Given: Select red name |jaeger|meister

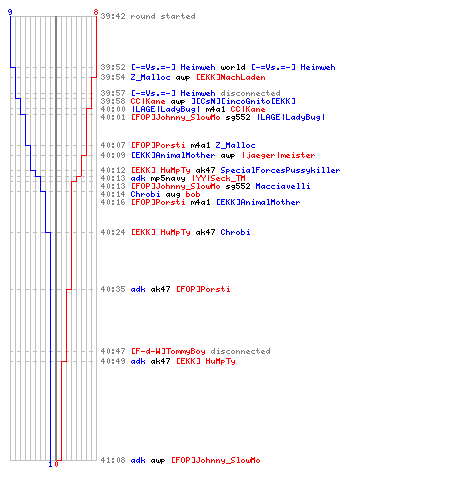Looking at the screenshot, I should (278, 155).
